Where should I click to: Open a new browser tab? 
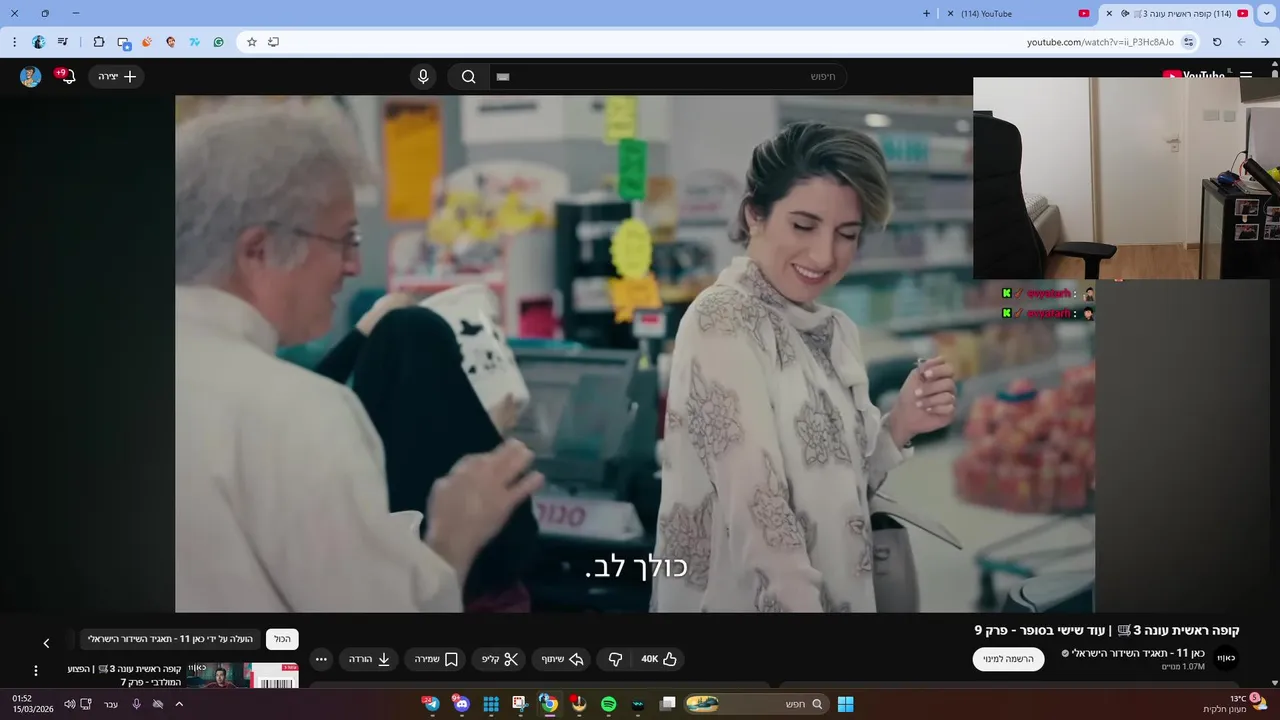(x=927, y=13)
